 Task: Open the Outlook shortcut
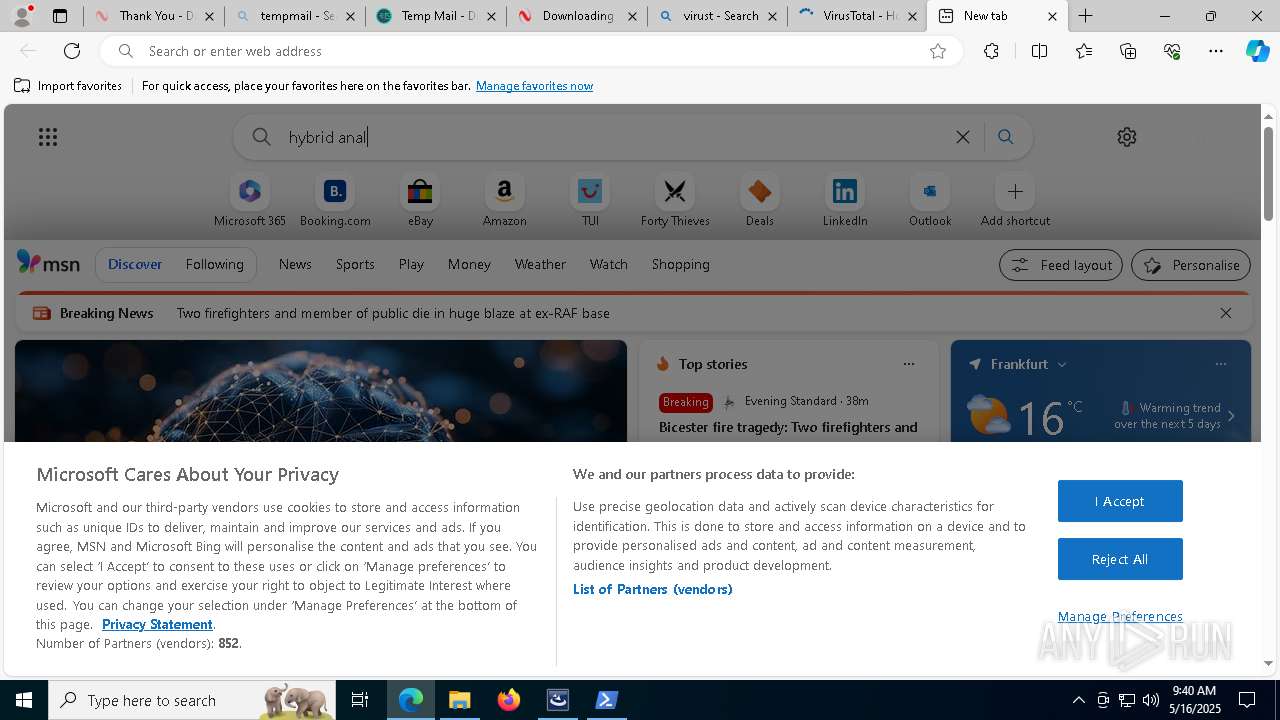930,201
